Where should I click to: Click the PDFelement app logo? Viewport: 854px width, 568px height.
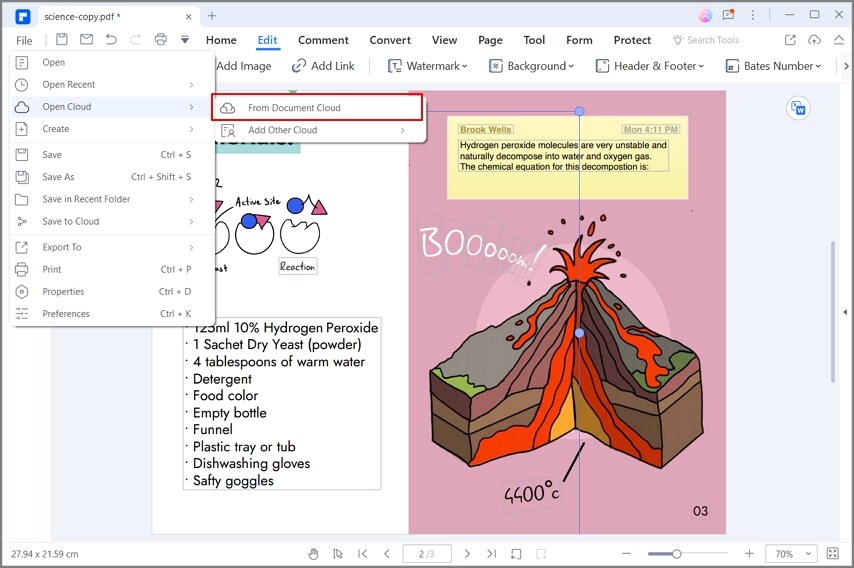(x=22, y=16)
